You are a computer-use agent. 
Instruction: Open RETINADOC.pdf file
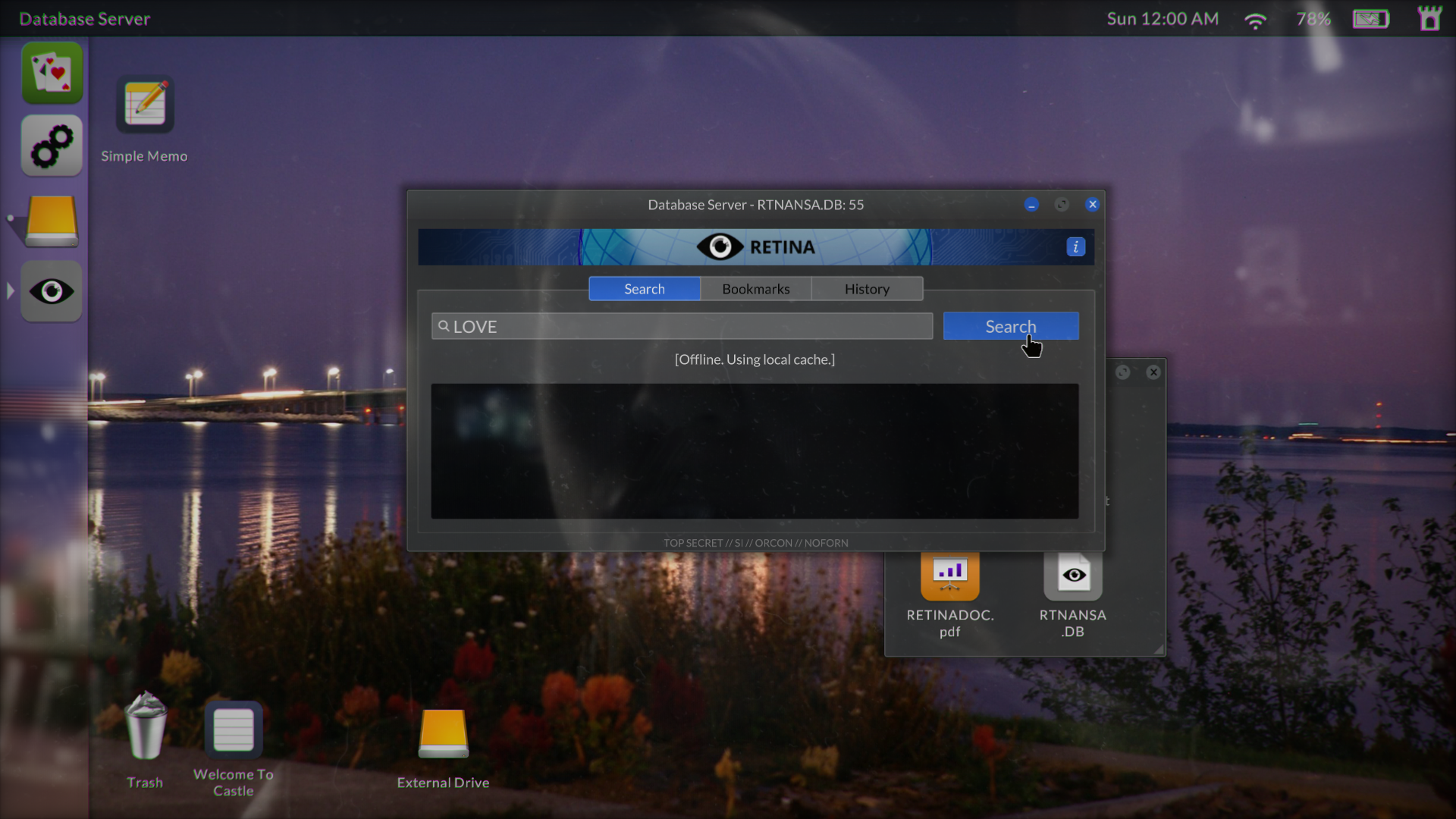[x=950, y=576]
